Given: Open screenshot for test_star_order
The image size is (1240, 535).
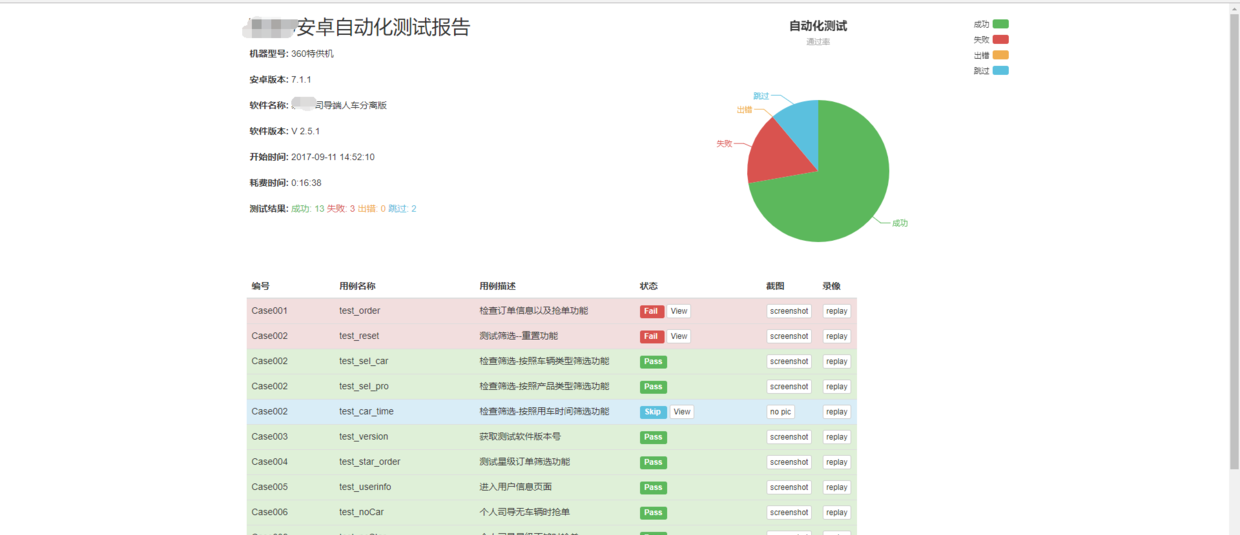Looking at the screenshot, I should [789, 462].
